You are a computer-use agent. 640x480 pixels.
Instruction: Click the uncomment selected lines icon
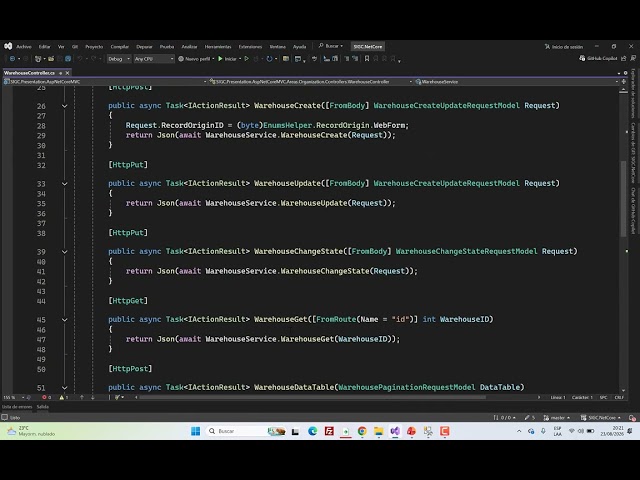pyautogui.click(x=355, y=59)
